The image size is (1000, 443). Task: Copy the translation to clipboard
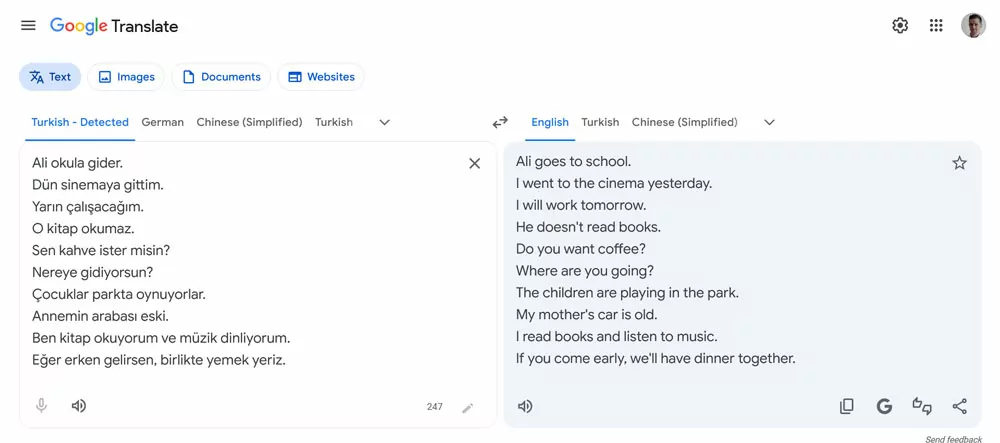(846, 407)
